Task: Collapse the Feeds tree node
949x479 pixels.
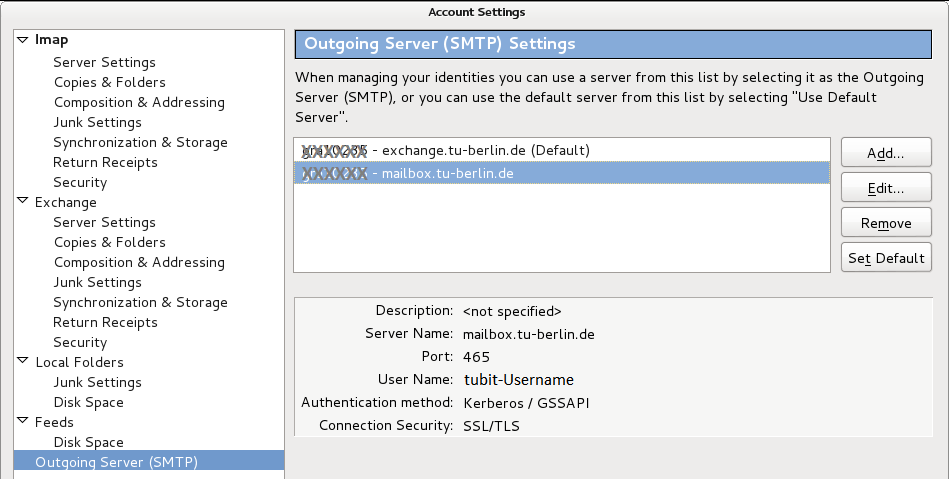Action: tap(22, 422)
